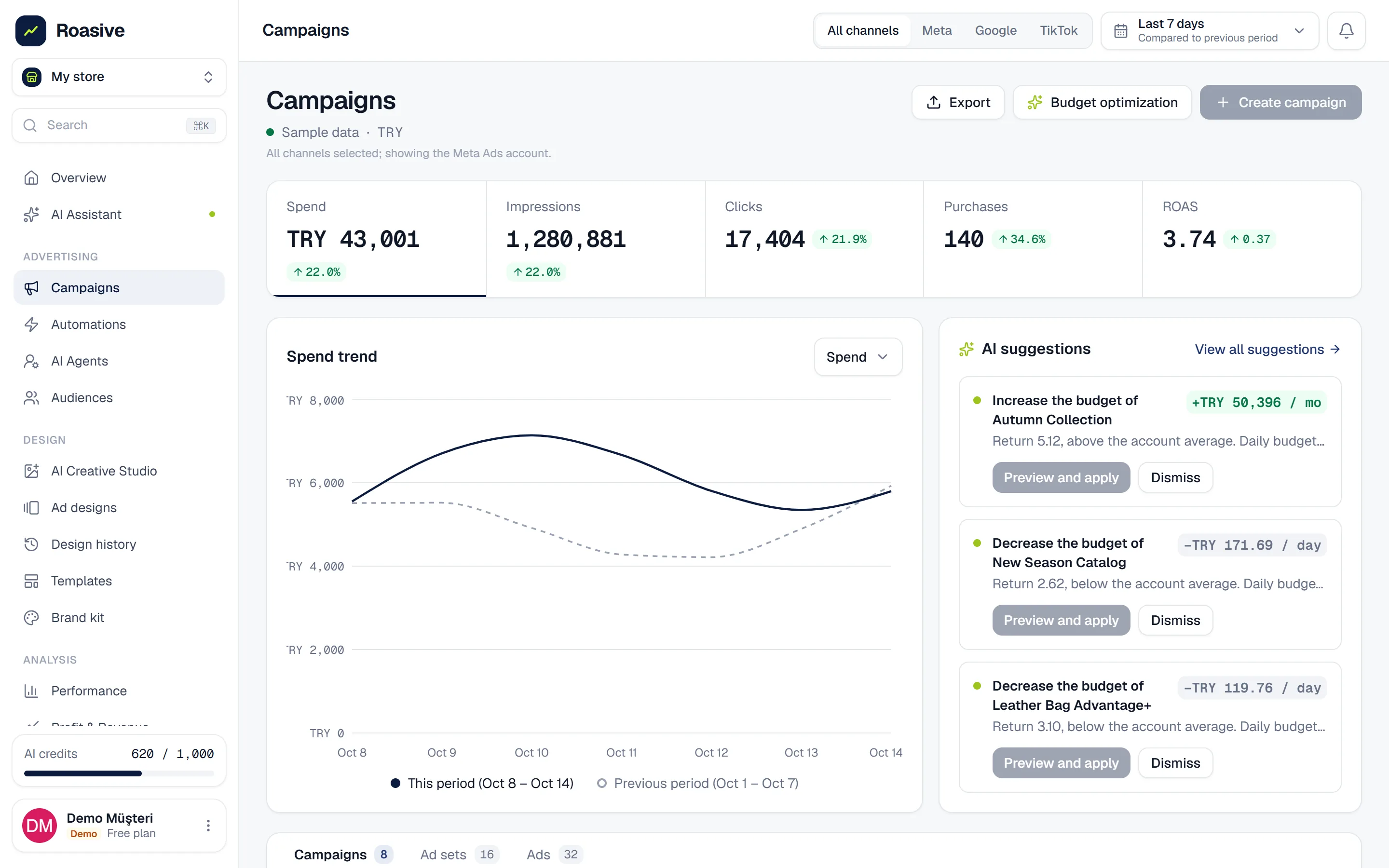The image size is (1389, 868).
Task: Switch the channel filter to Google
Action: [x=995, y=30]
